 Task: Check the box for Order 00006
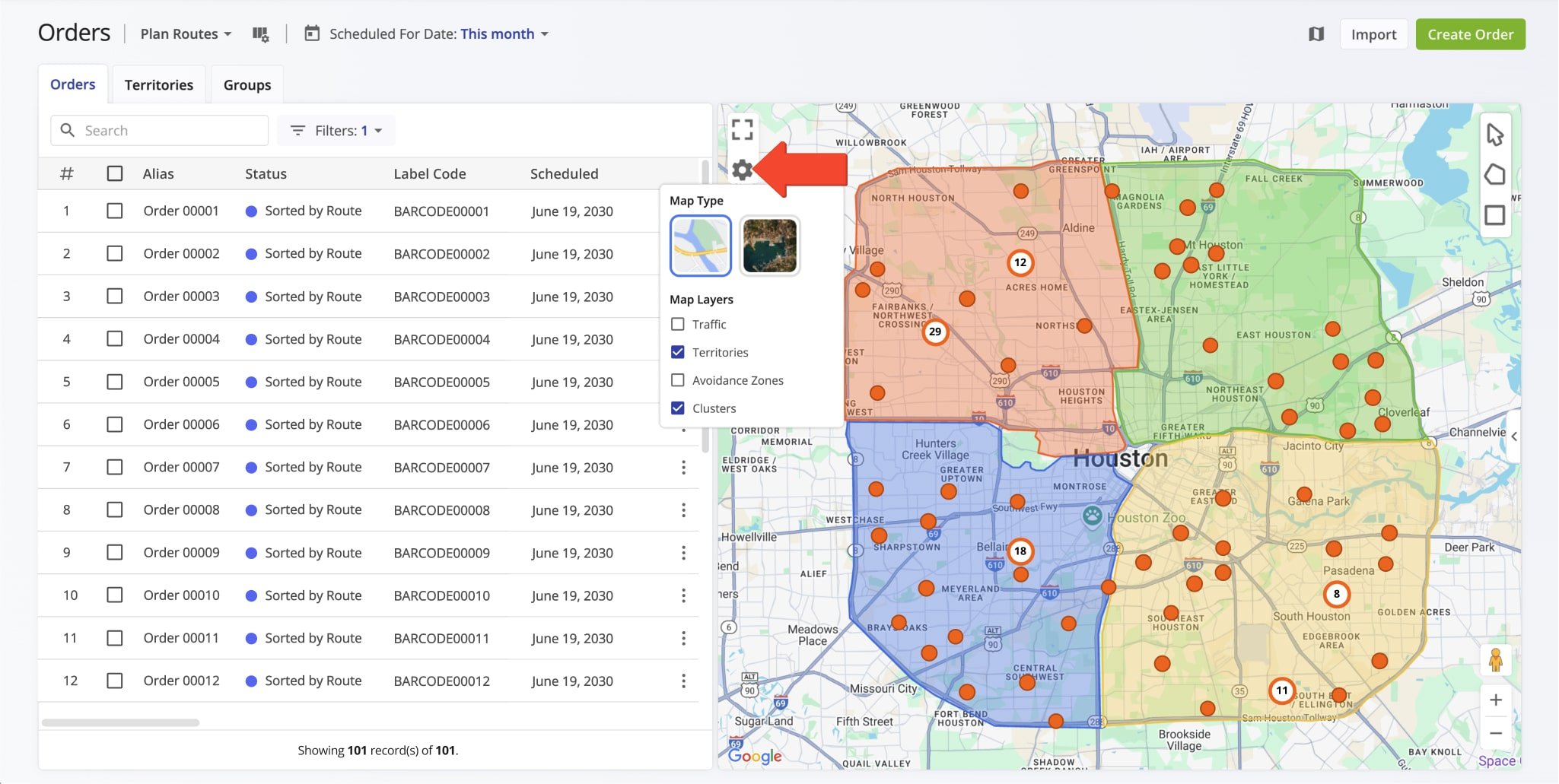(115, 424)
